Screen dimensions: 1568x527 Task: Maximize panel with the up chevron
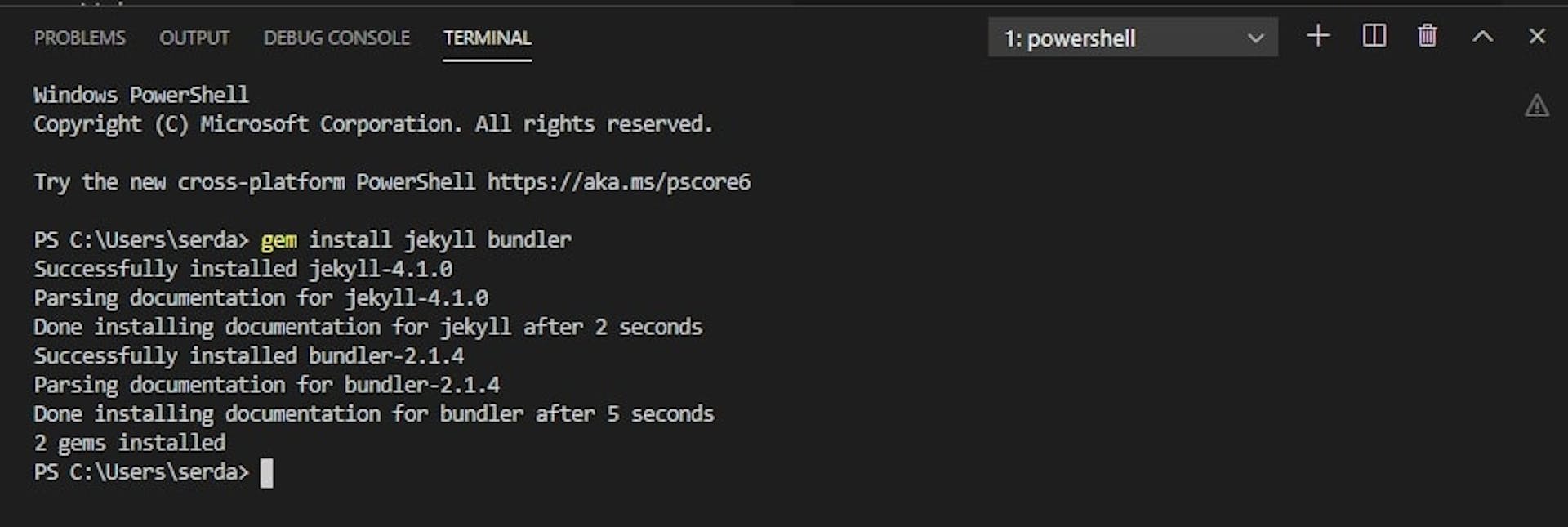(1482, 37)
